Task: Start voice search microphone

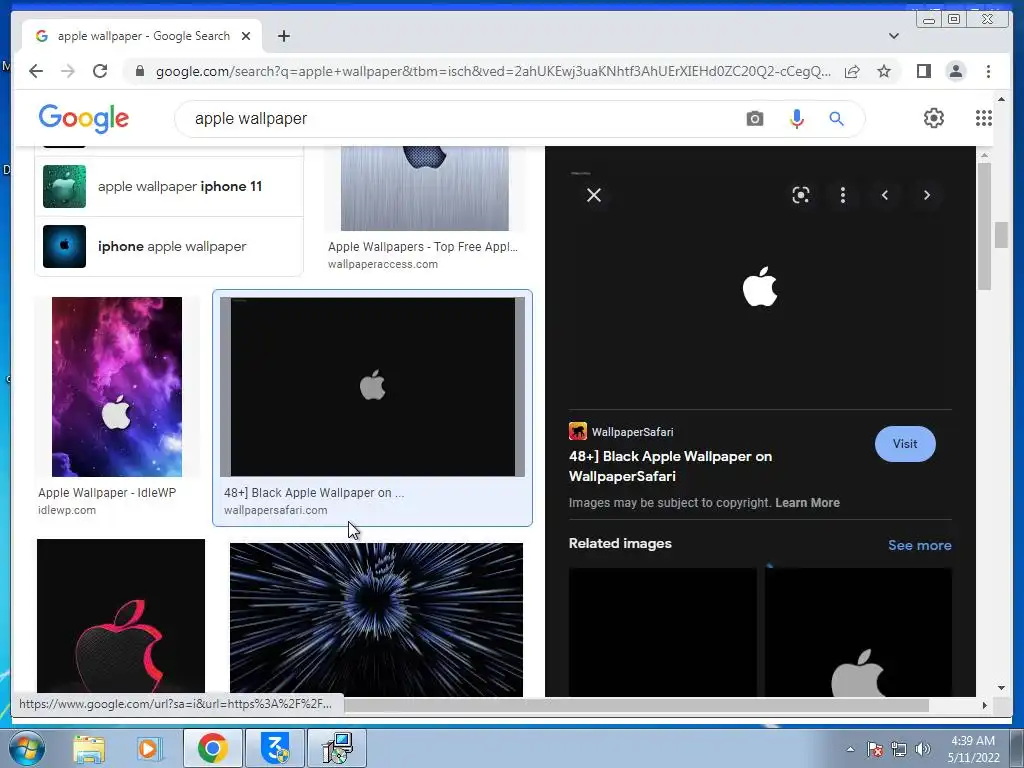Action: coord(796,119)
